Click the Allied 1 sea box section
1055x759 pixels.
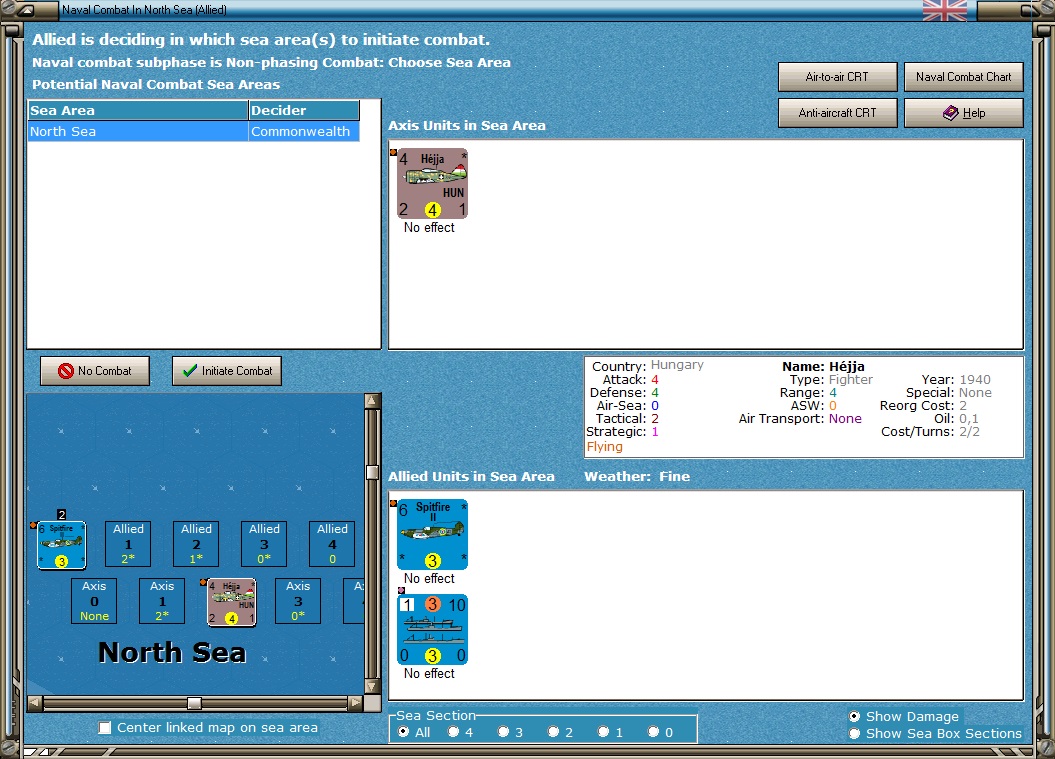(x=128, y=544)
